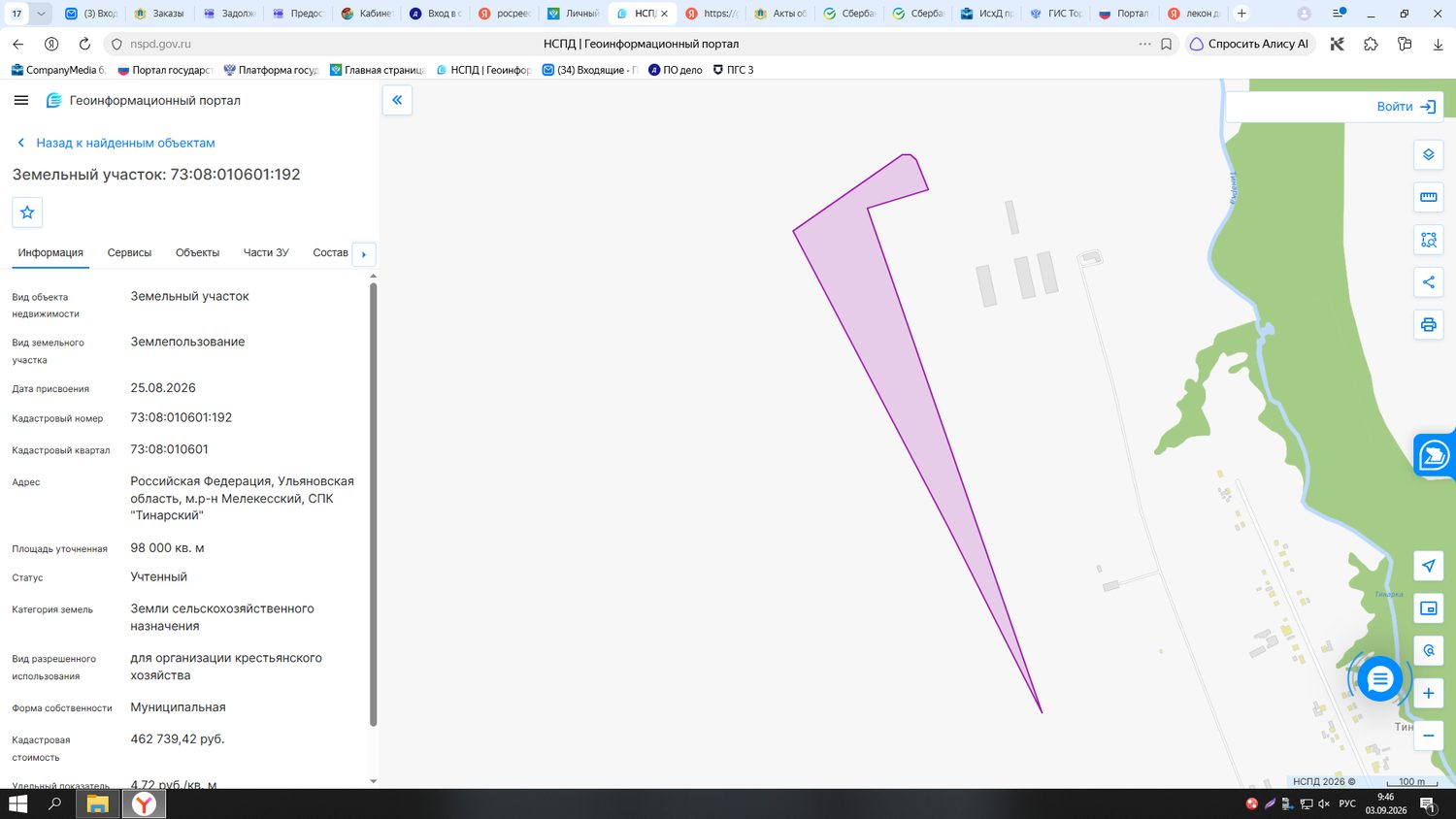Open the overview map window icon
1456x819 pixels.
point(1428,608)
